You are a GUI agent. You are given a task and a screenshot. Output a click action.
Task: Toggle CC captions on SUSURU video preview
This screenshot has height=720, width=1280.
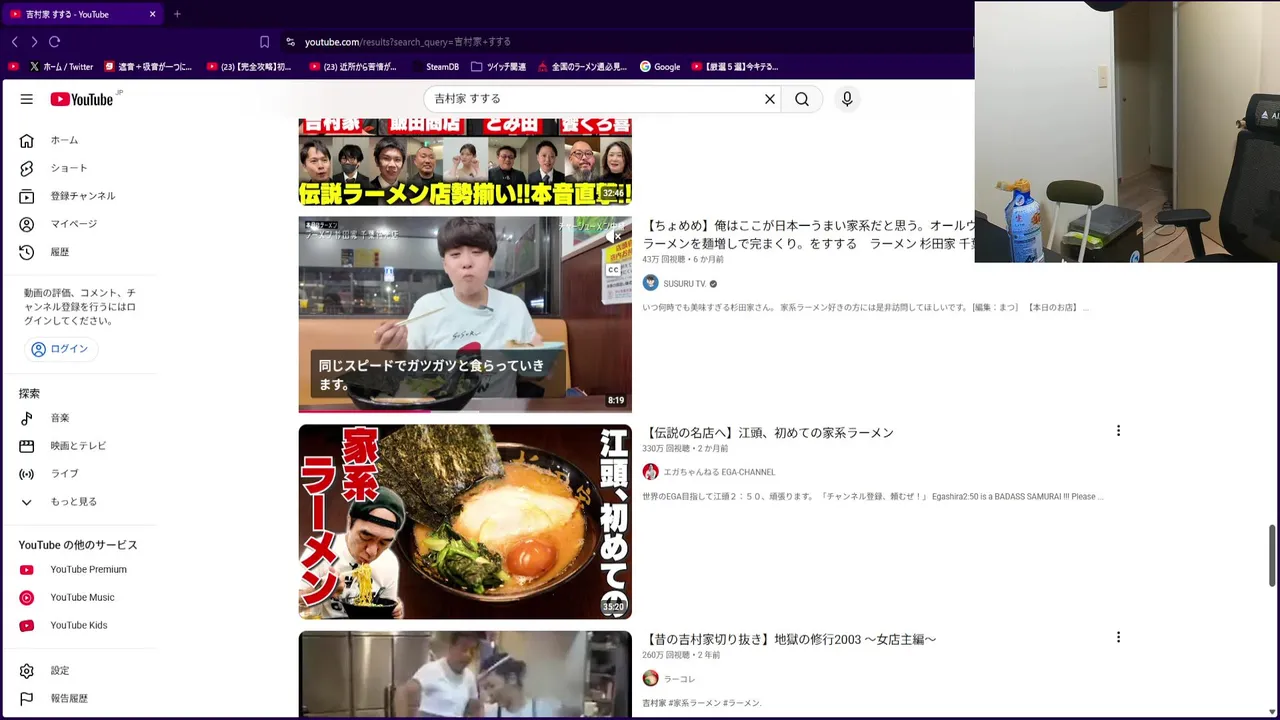pos(614,269)
